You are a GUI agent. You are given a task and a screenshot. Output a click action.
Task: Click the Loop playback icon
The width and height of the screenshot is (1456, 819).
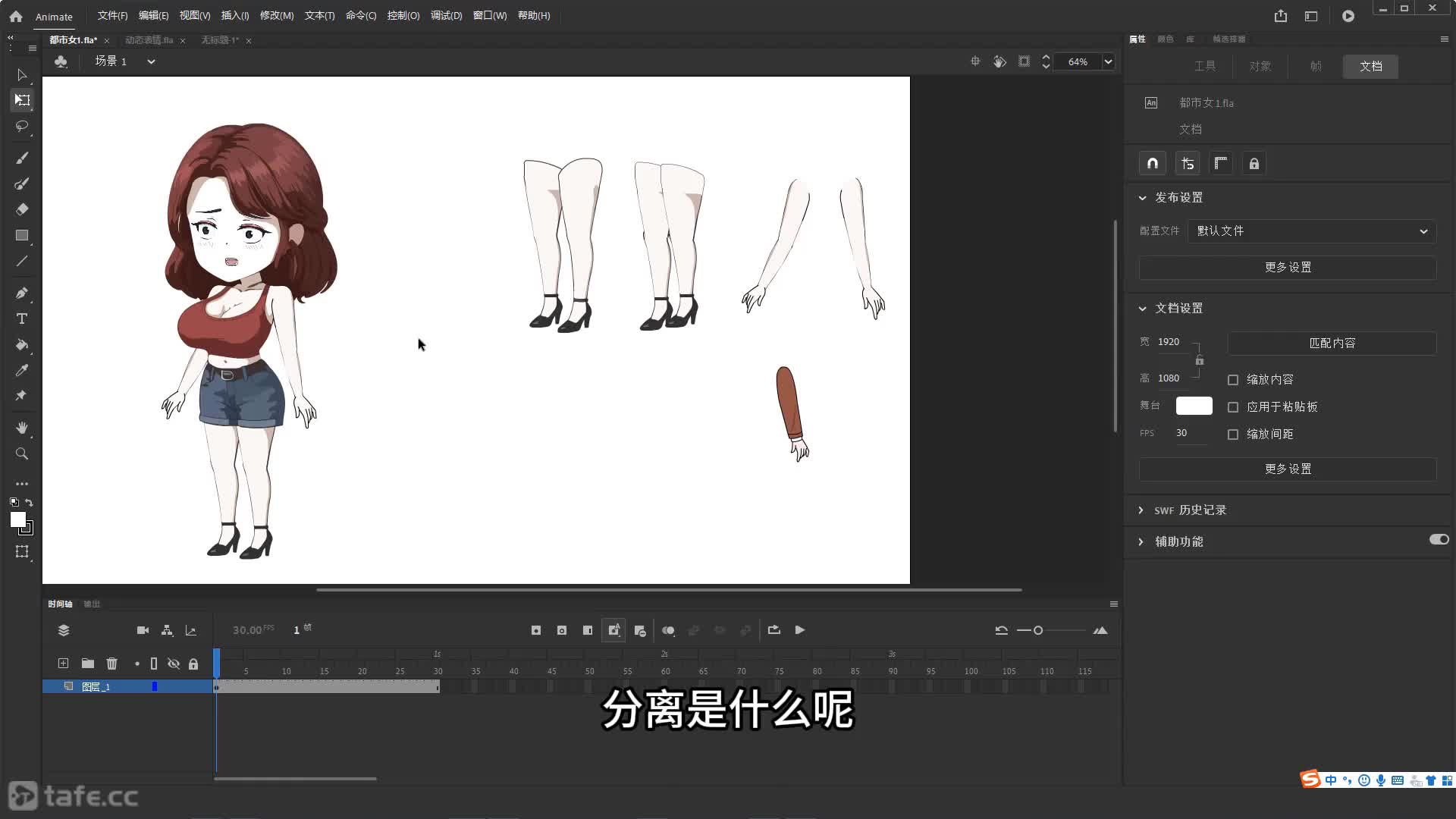tap(774, 630)
